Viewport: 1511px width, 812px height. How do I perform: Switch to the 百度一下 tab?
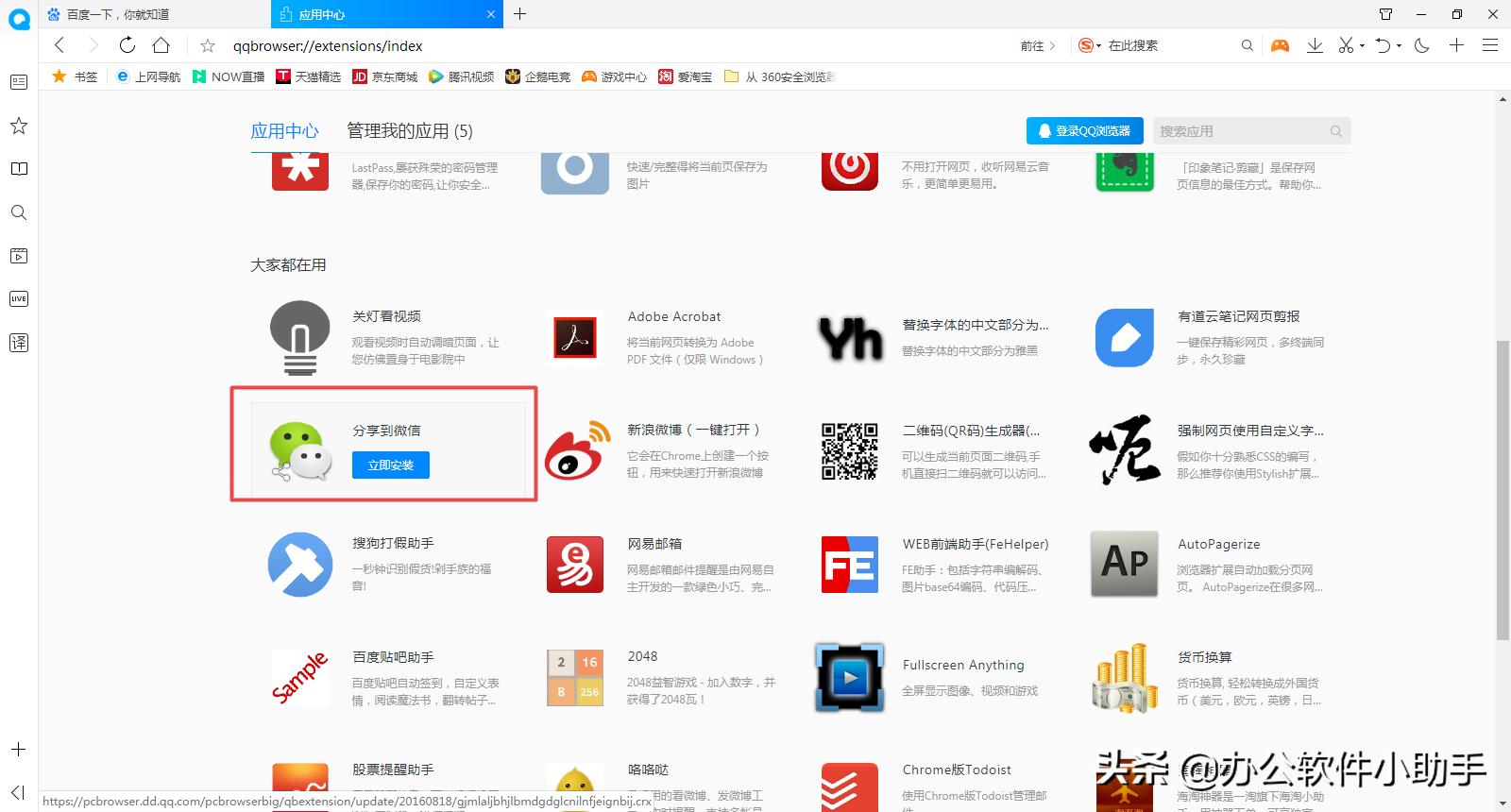151,14
